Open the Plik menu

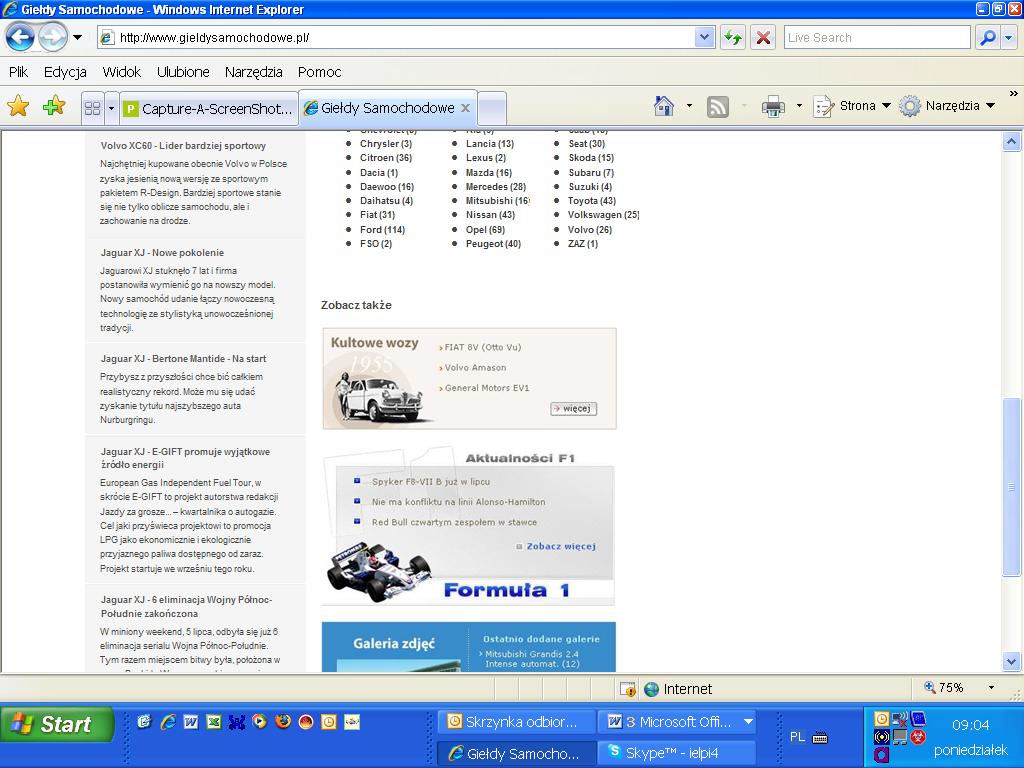point(18,72)
